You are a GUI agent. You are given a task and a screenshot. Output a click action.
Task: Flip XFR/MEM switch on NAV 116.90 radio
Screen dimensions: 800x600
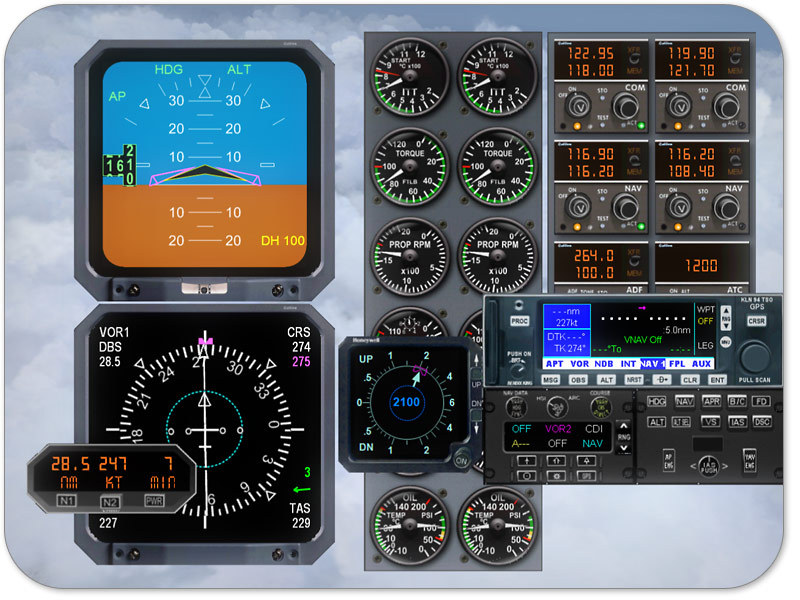tap(634, 161)
